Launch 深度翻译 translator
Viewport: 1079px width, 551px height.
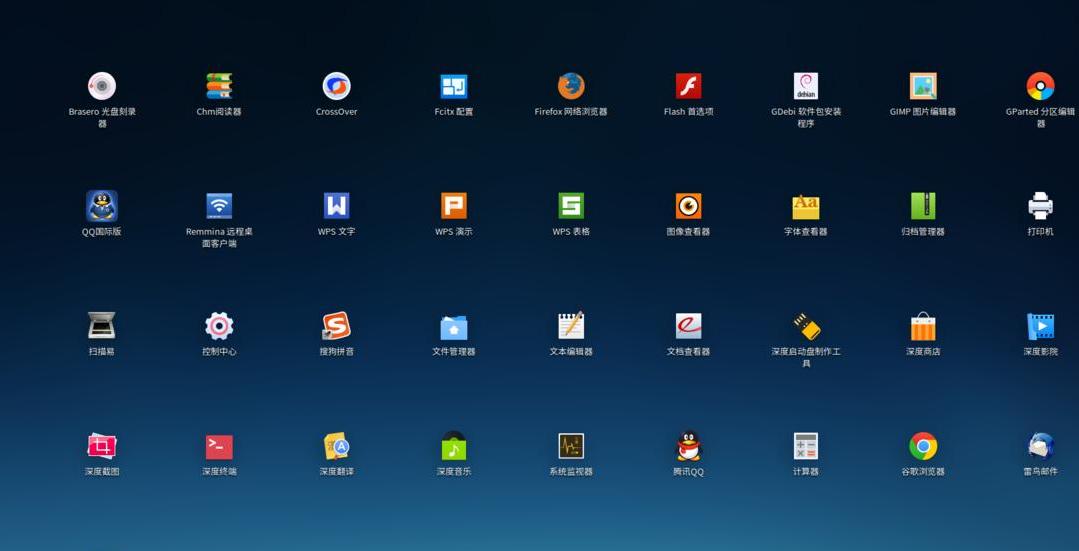click(x=336, y=446)
